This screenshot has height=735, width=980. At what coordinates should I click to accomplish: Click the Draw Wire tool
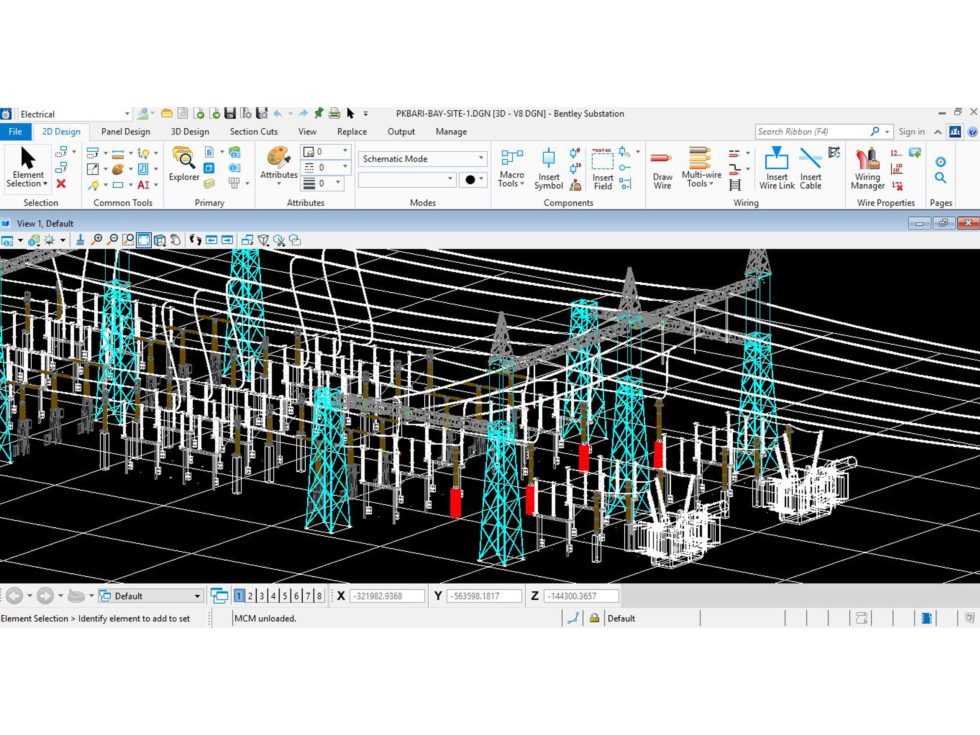[x=662, y=168]
